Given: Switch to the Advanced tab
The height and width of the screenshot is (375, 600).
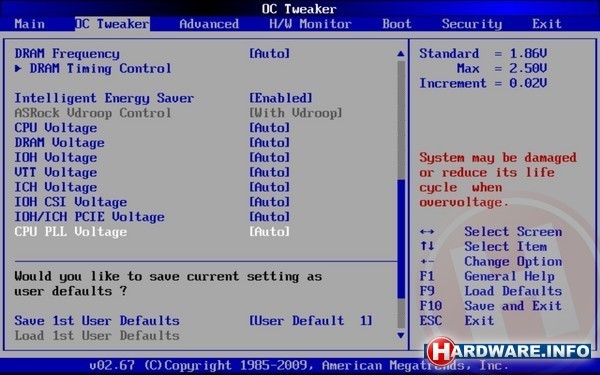Looking at the screenshot, I should (x=209, y=24).
